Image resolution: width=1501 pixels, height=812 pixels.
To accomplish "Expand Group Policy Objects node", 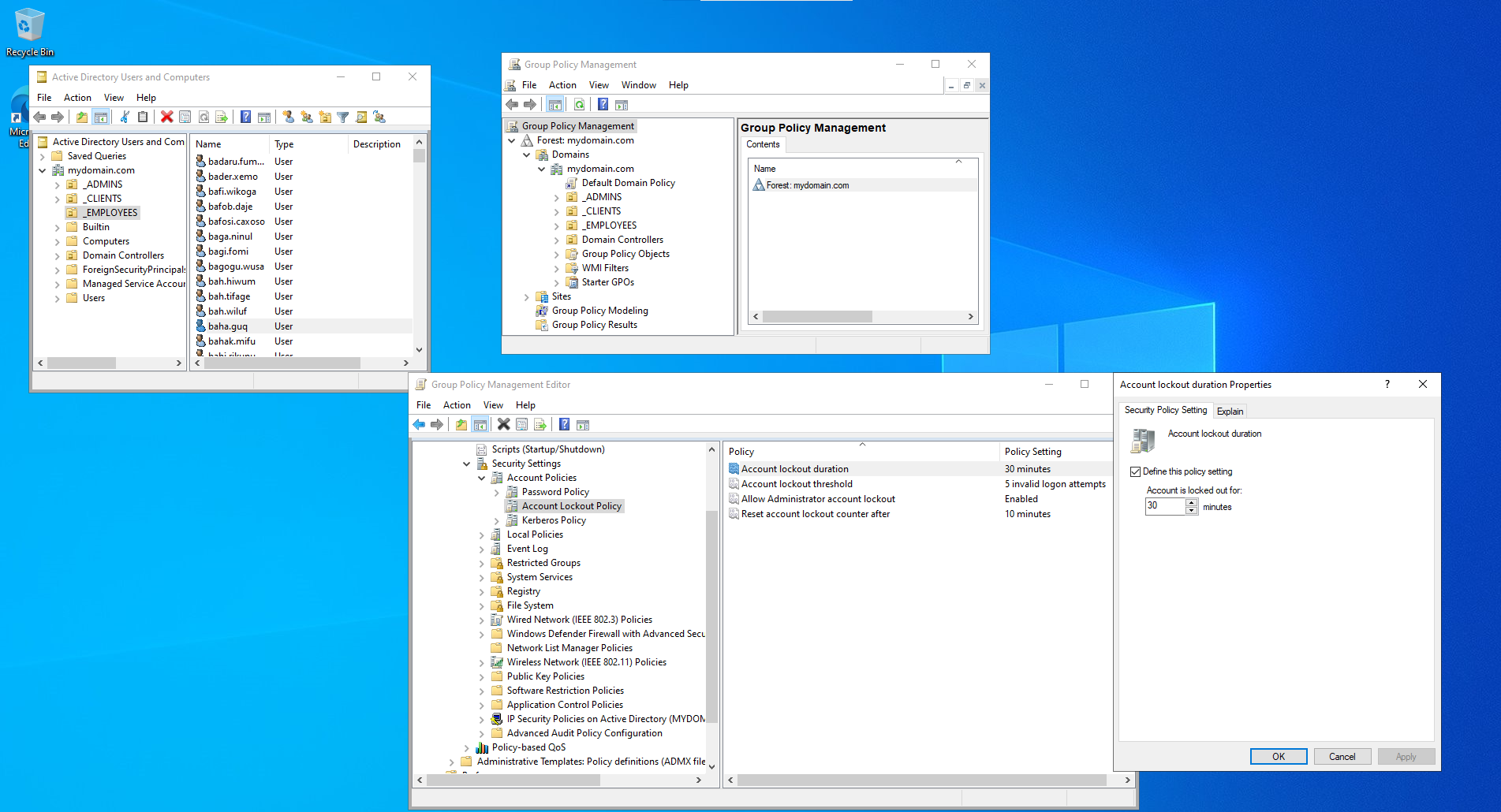I will (x=556, y=255).
